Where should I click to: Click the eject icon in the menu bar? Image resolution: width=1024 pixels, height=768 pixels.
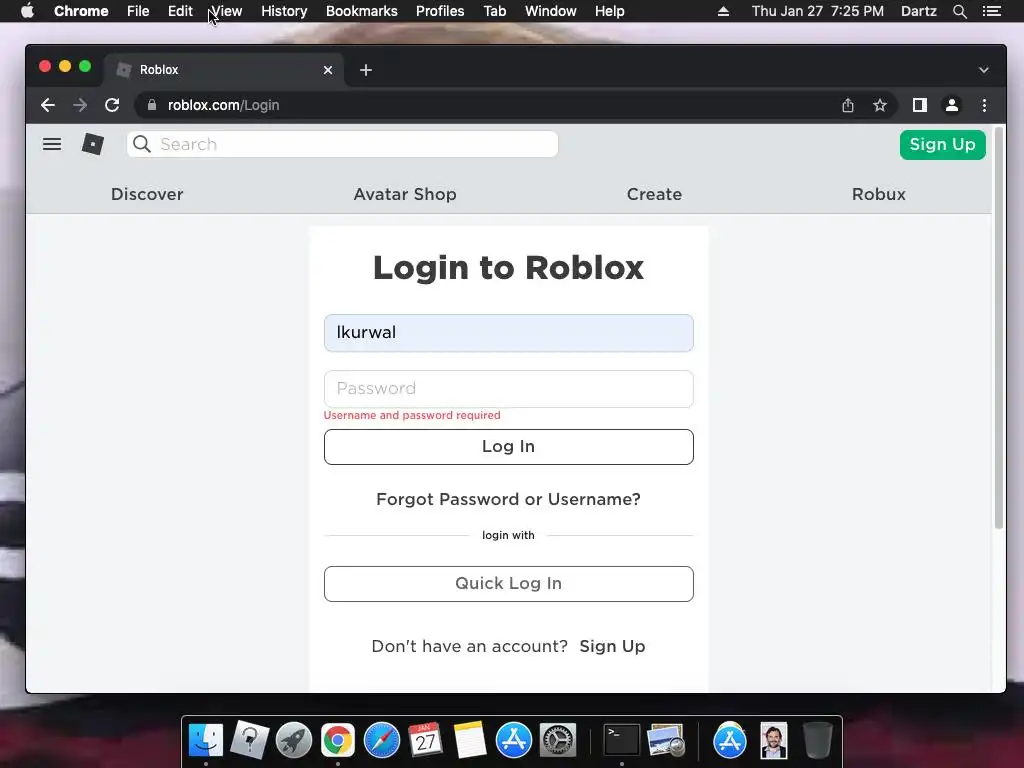point(723,11)
